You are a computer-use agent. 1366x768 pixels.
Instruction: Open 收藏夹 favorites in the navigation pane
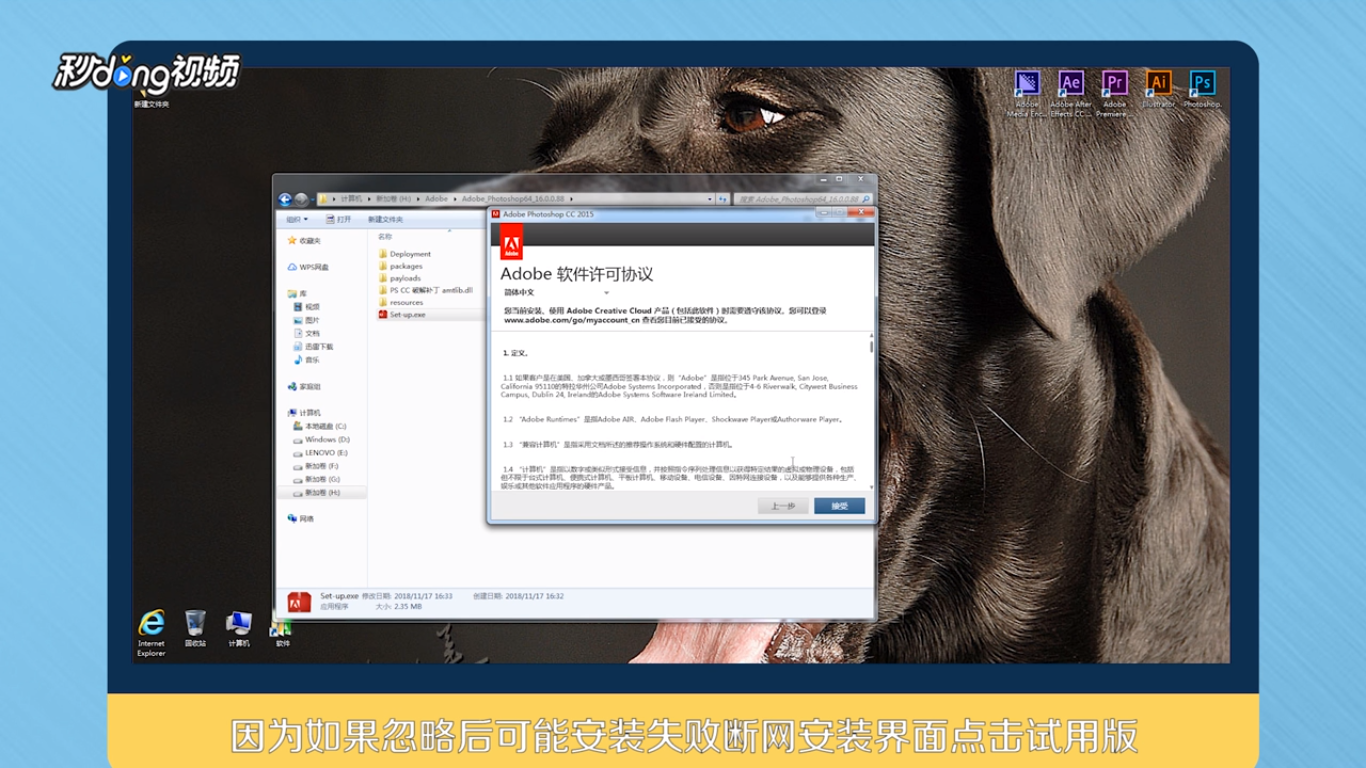click(304, 240)
